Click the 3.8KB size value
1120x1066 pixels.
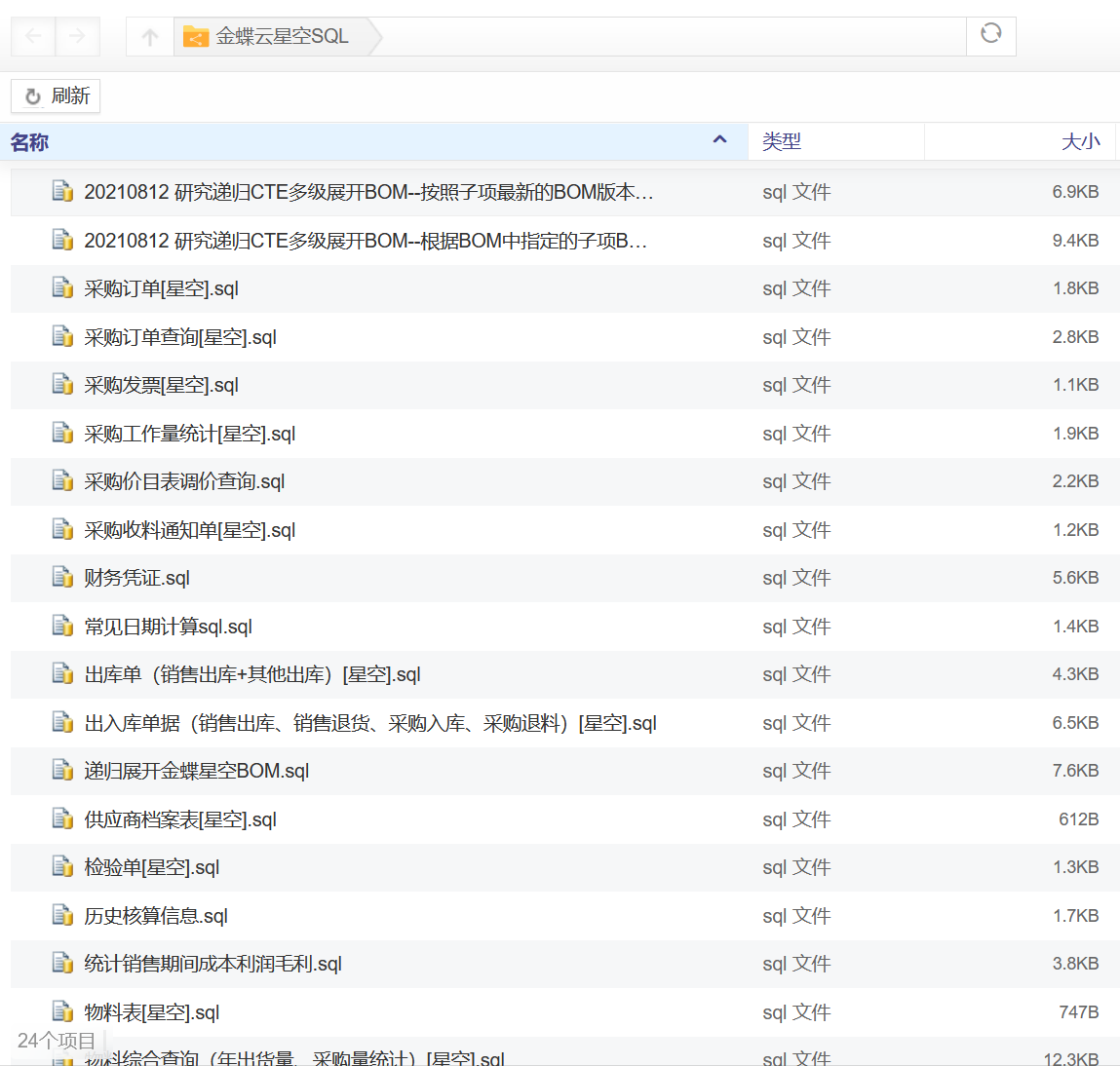[x=1075, y=963]
